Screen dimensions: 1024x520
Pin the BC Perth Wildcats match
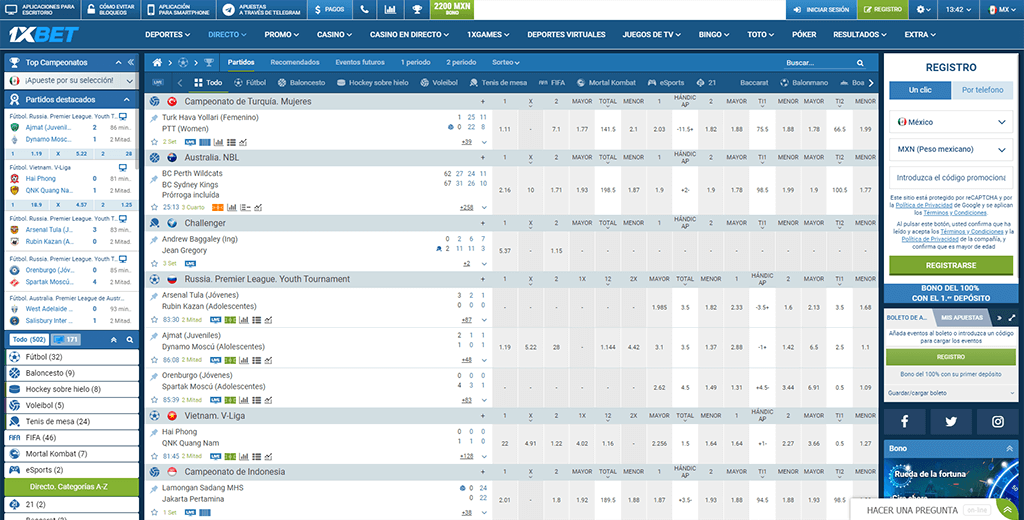(154, 174)
